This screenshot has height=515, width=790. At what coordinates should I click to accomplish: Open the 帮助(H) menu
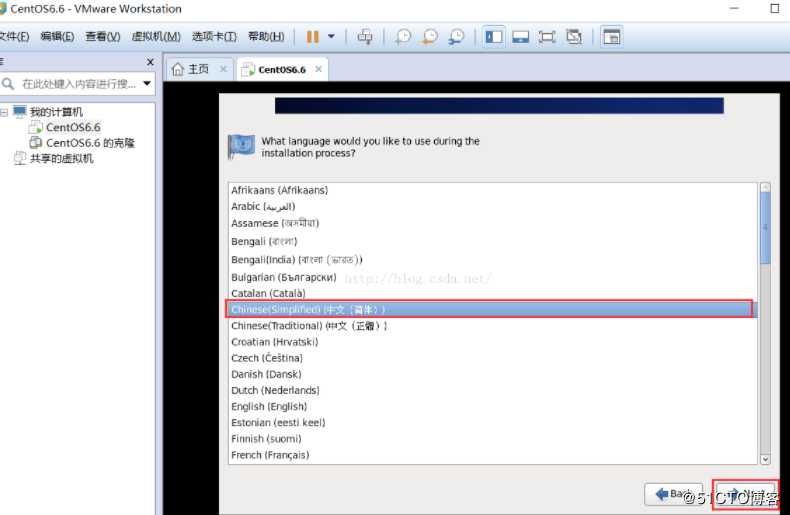point(266,36)
